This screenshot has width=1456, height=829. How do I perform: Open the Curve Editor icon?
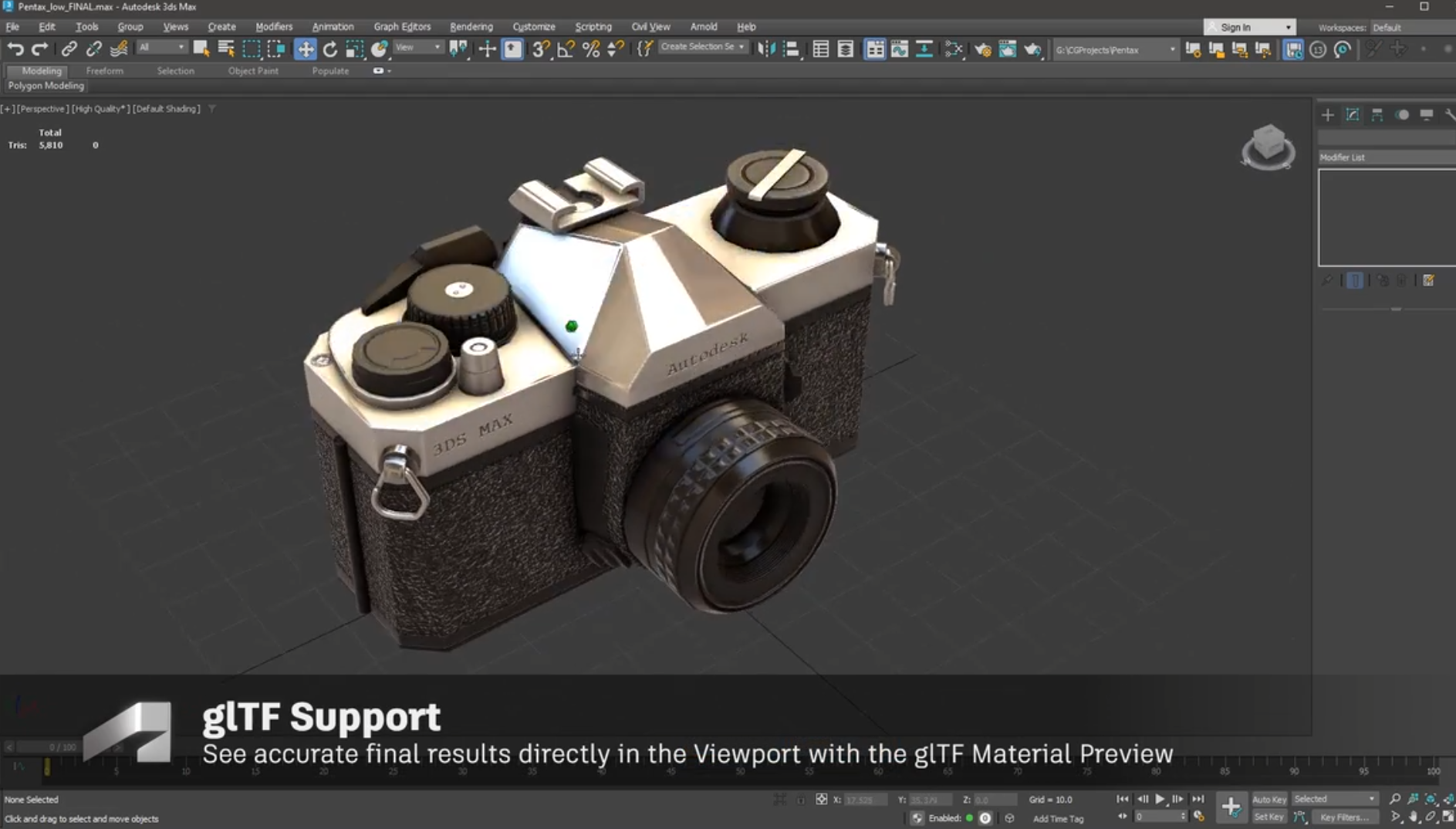click(x=900, y=49)
